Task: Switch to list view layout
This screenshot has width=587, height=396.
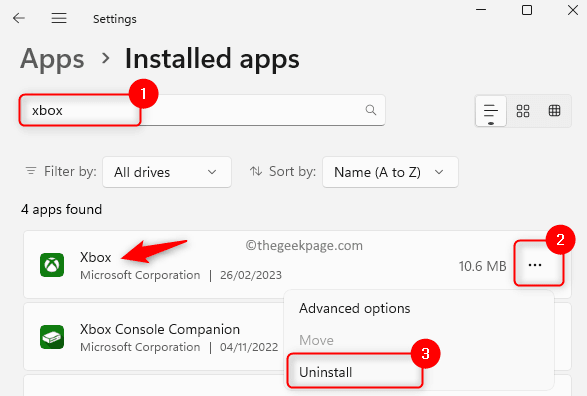Action: point(491,111)
